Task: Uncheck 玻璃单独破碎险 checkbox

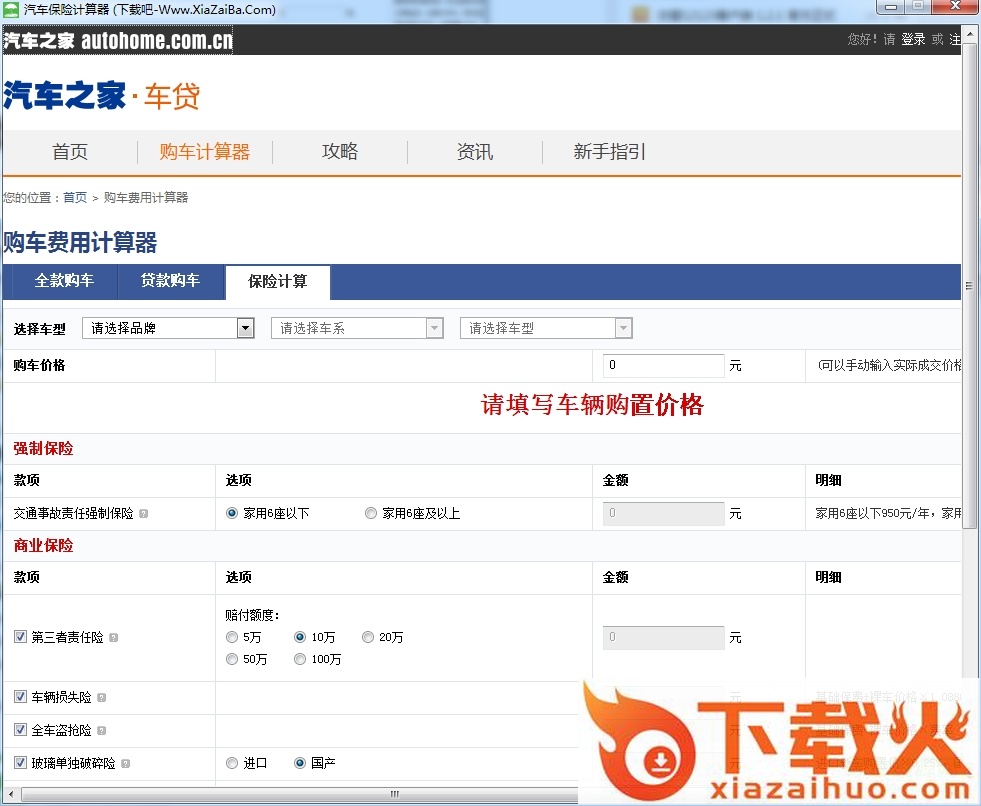Action: [x=20, y=763]
